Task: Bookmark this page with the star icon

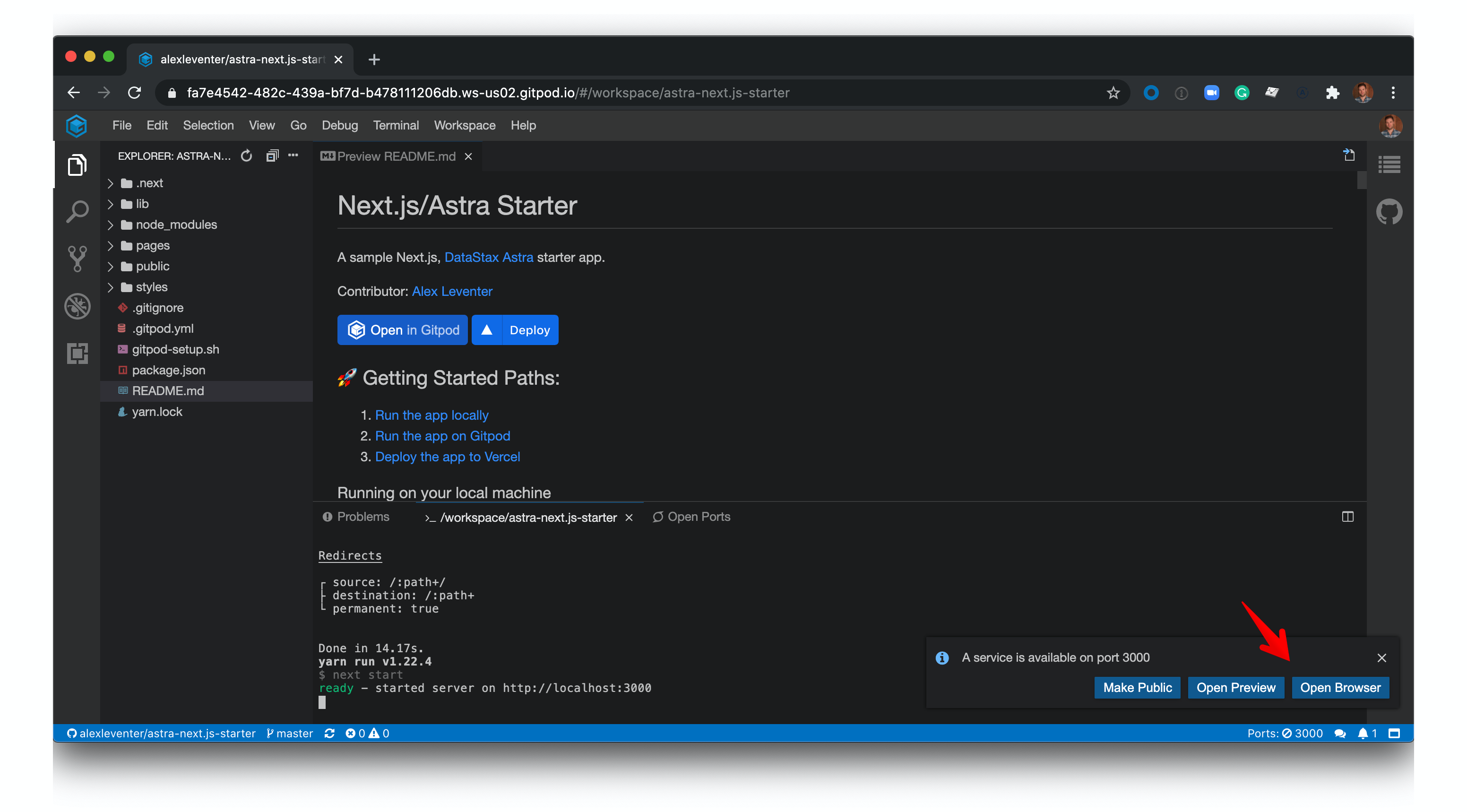Action: coord(1113,92)
